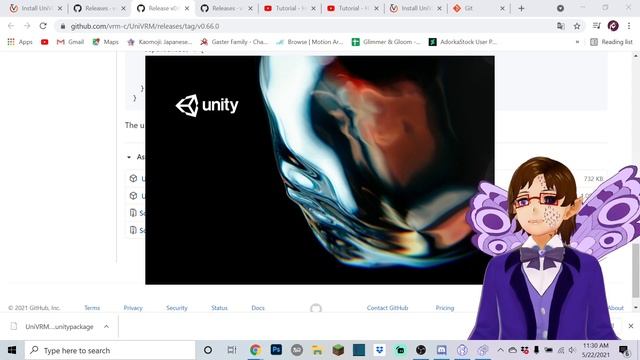Viewport: 640px width, 360px height.
Task: Open the GitHub Status link
Action: pos(219,308)
